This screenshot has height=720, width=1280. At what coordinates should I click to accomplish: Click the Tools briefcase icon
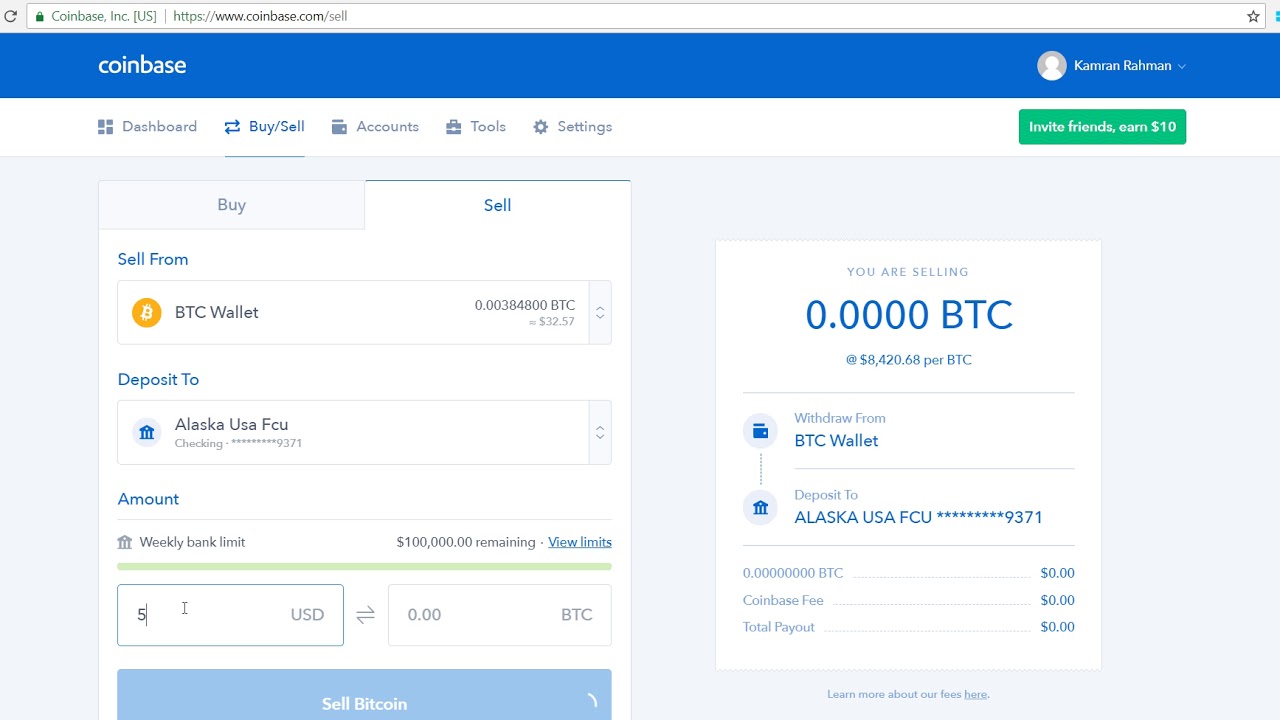(x=454, y=127)
